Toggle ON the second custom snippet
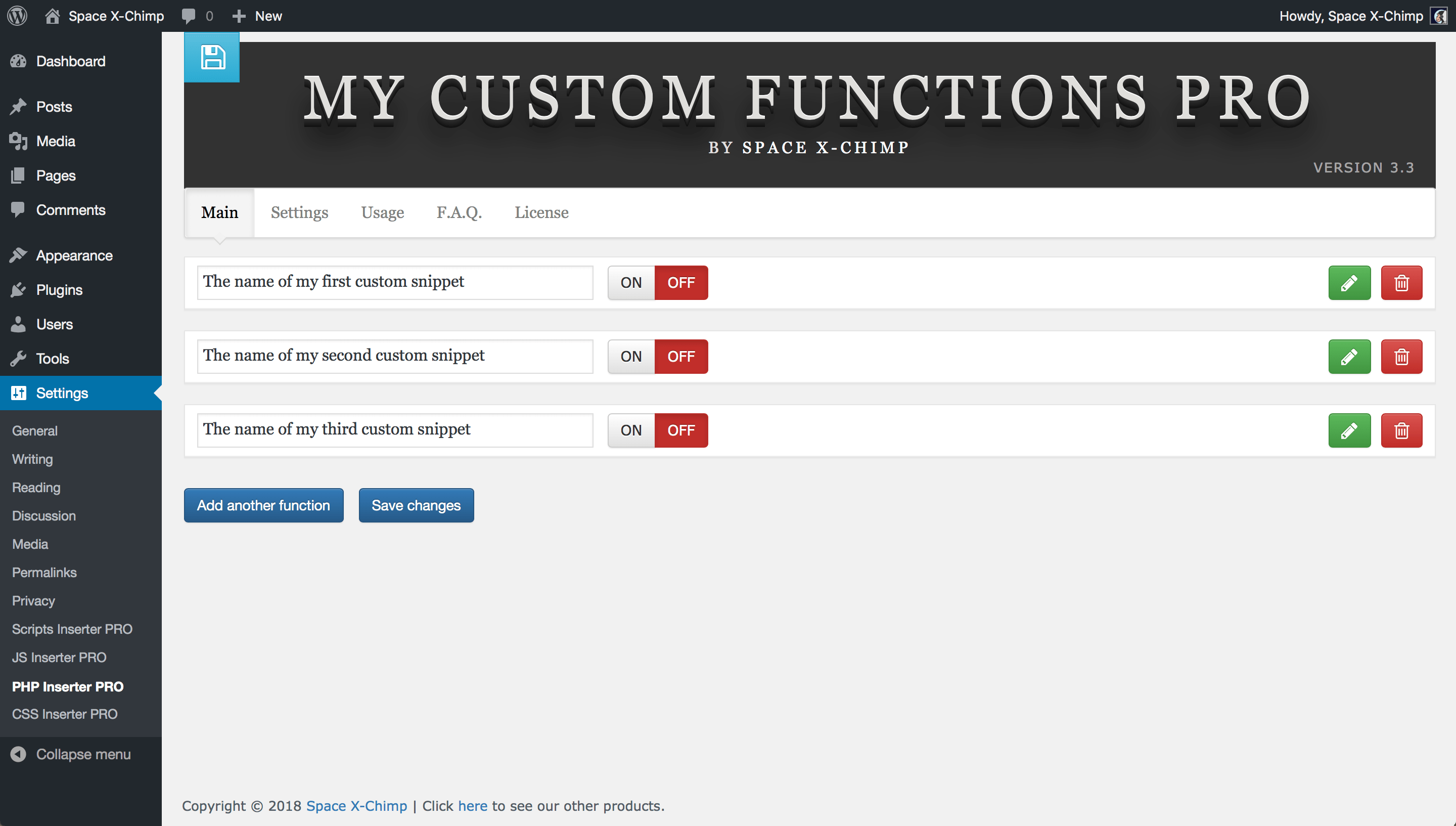Screen dimensions: 1456x826 (x=631, y=356)
